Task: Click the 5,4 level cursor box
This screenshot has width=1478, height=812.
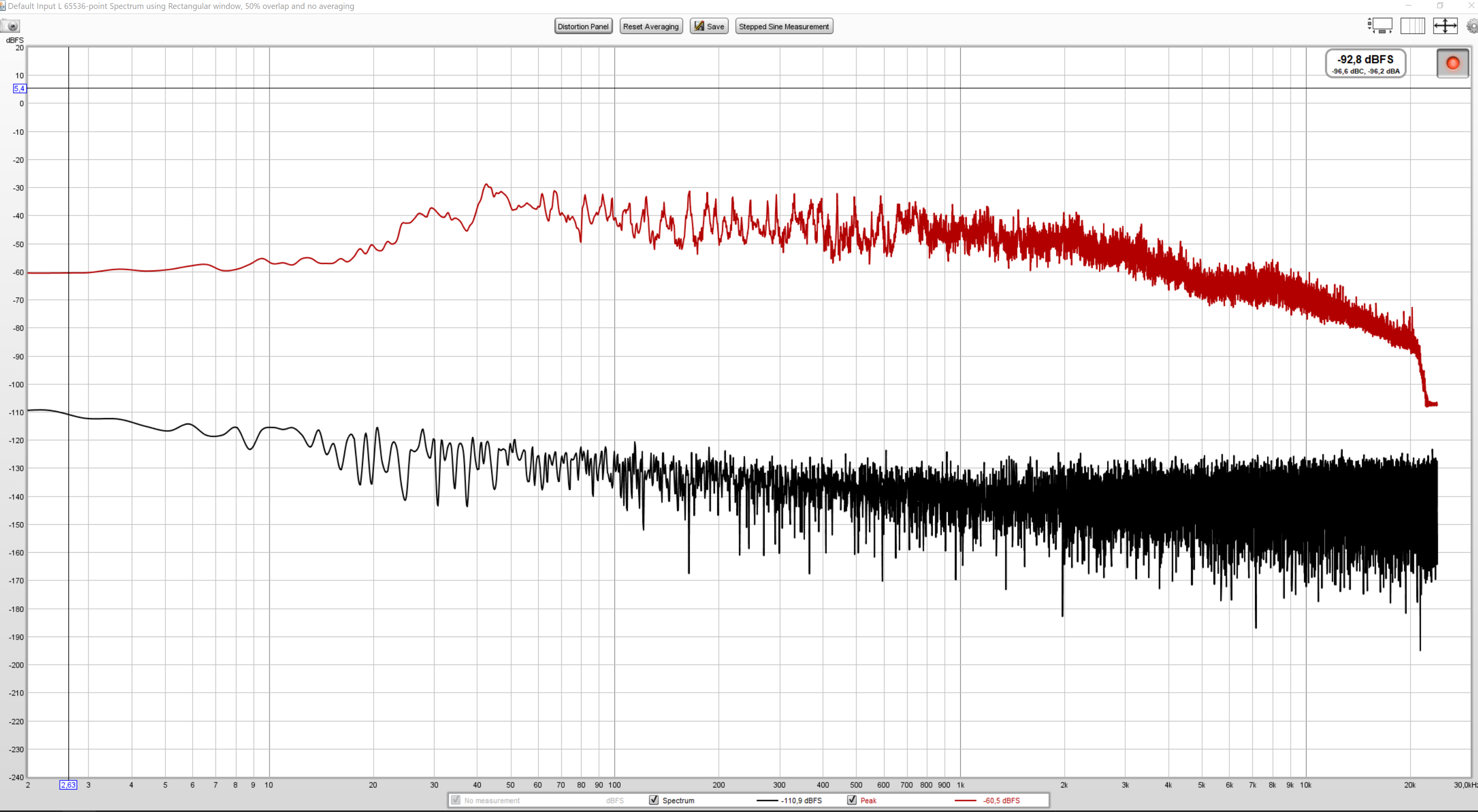Action: point(19,88)
